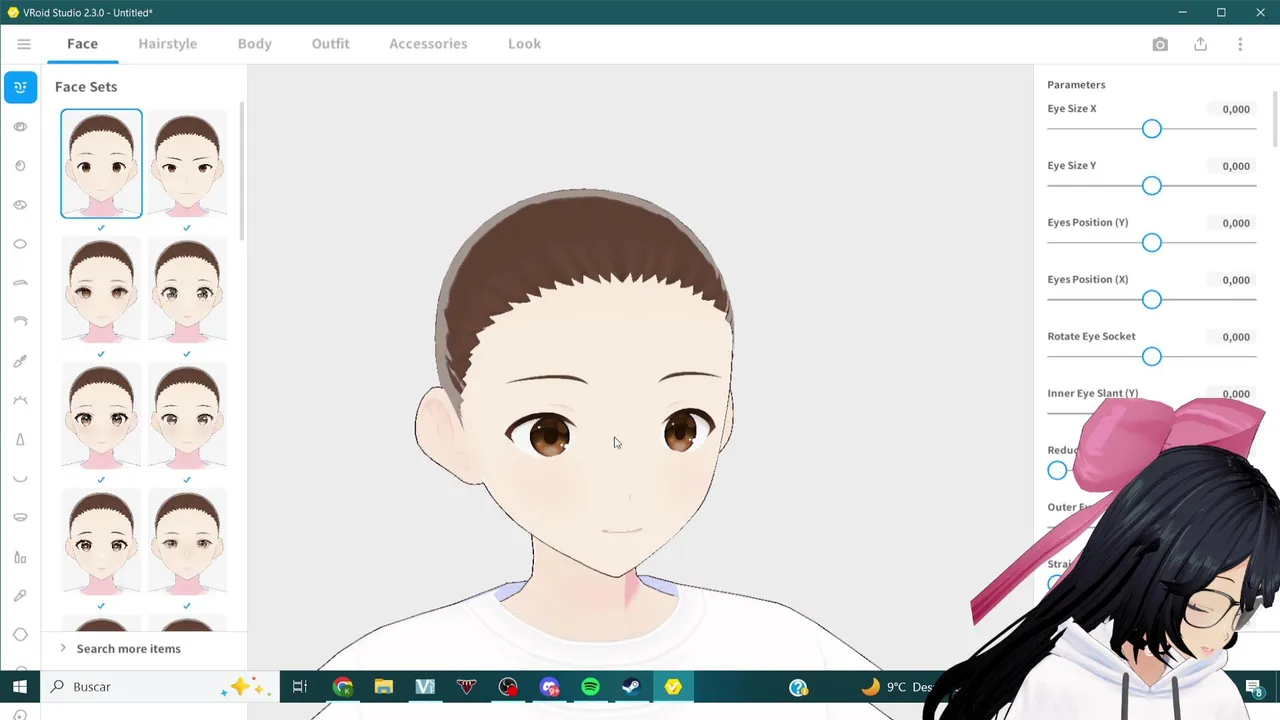Adjust the Eye Size X slider handle
Screen dimensions: 1280x720
pos(1152,129)
